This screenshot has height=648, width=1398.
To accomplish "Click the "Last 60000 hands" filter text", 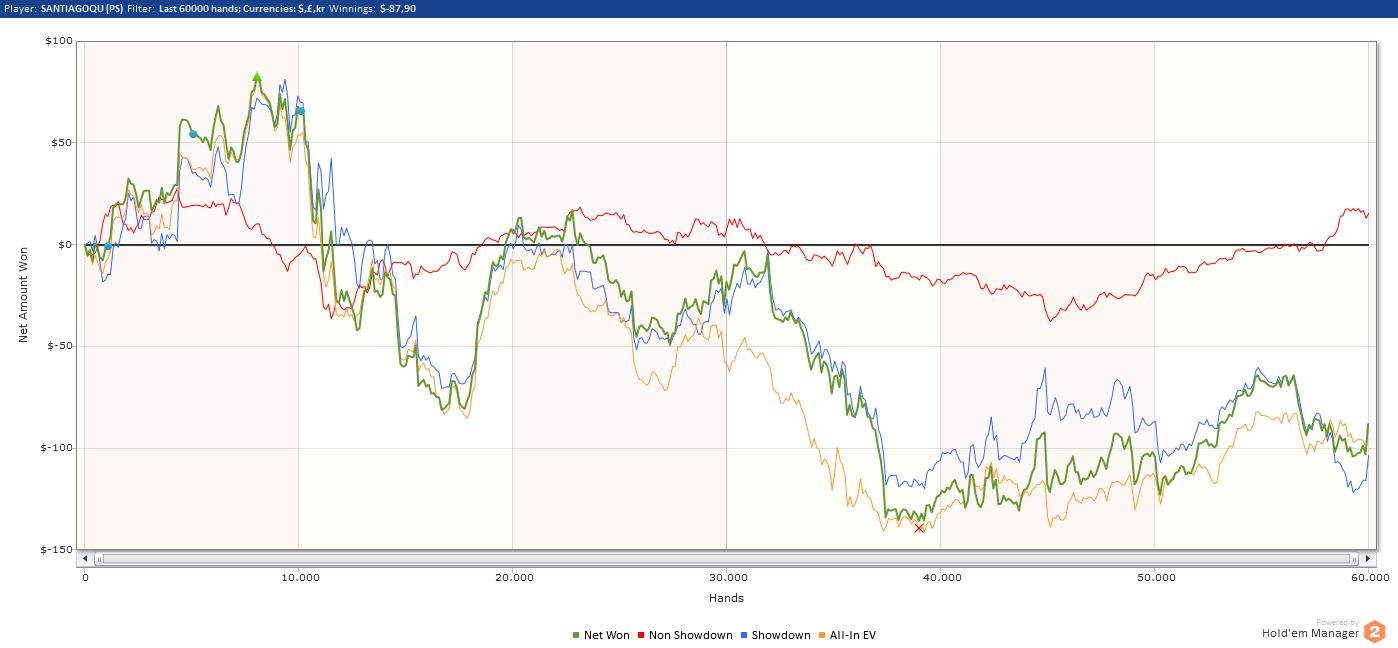I will pyautogui.click(x=199, y=8).
